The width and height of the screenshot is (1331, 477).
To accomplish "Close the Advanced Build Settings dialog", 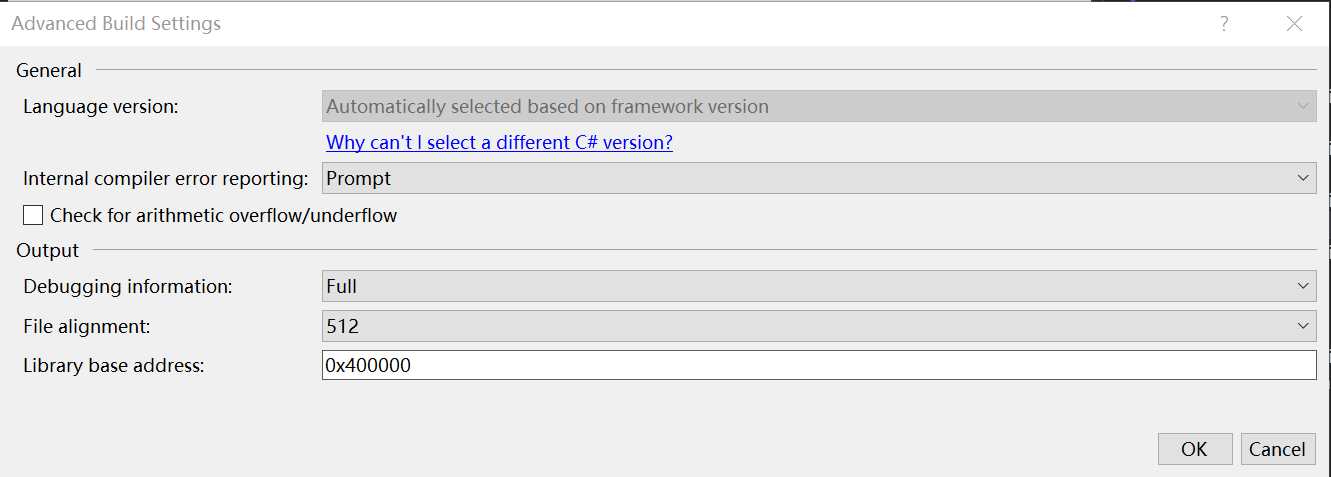I will point(1294,24).
